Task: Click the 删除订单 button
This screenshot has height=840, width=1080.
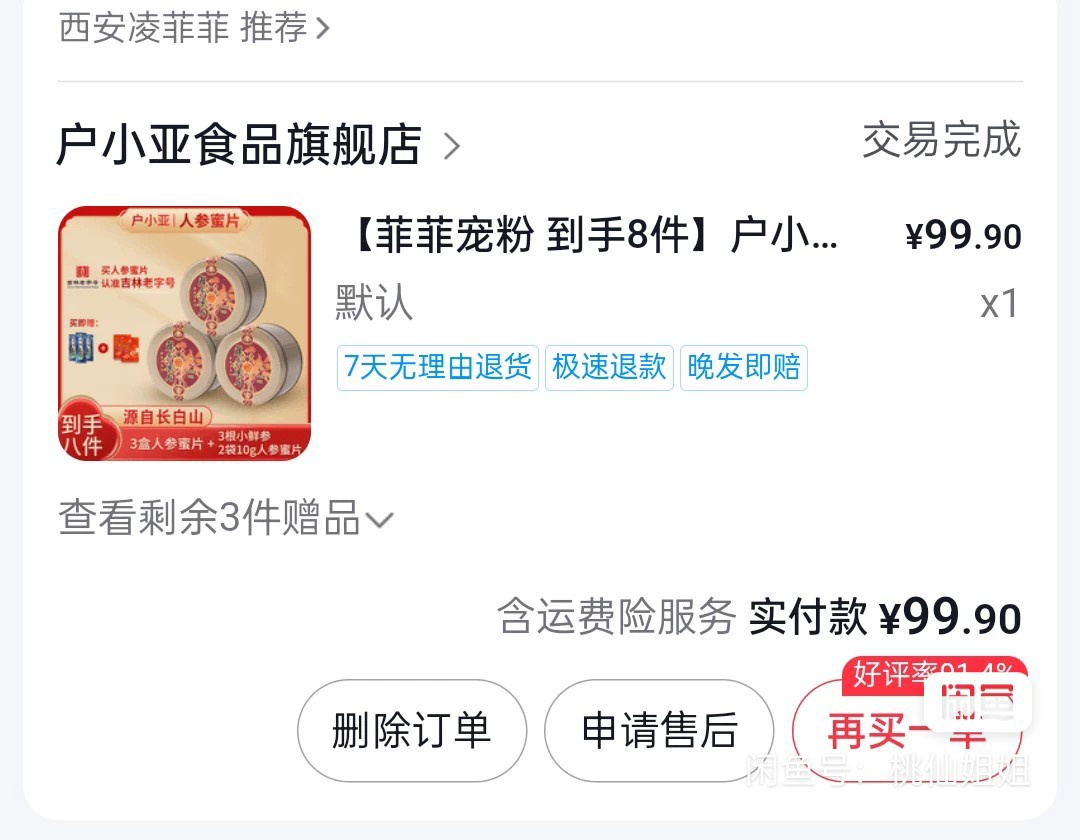Action: click(412, 731)
